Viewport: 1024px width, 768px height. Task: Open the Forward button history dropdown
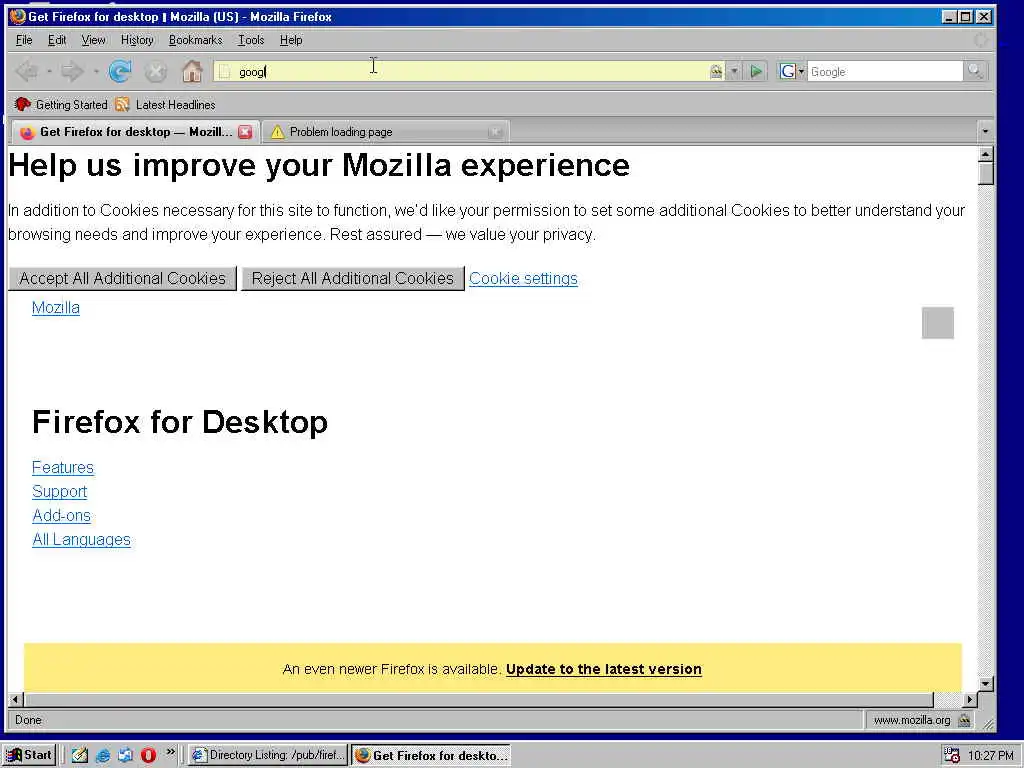point(95,71)
